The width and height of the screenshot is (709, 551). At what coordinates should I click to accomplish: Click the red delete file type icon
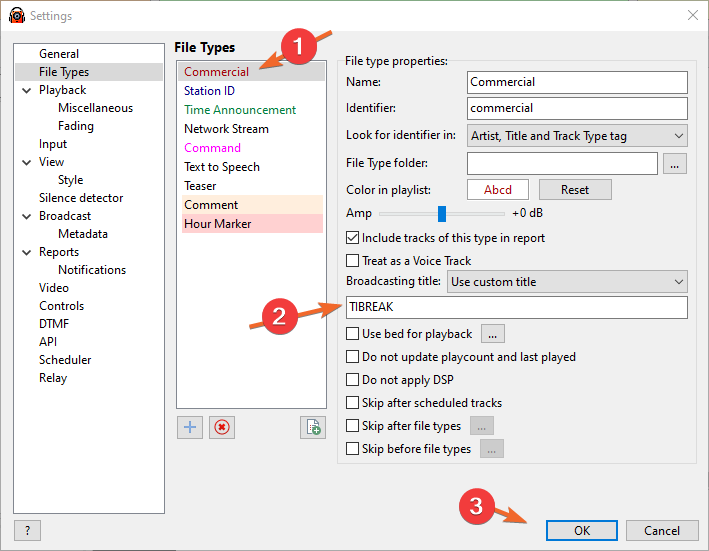(x=222, y=427)
